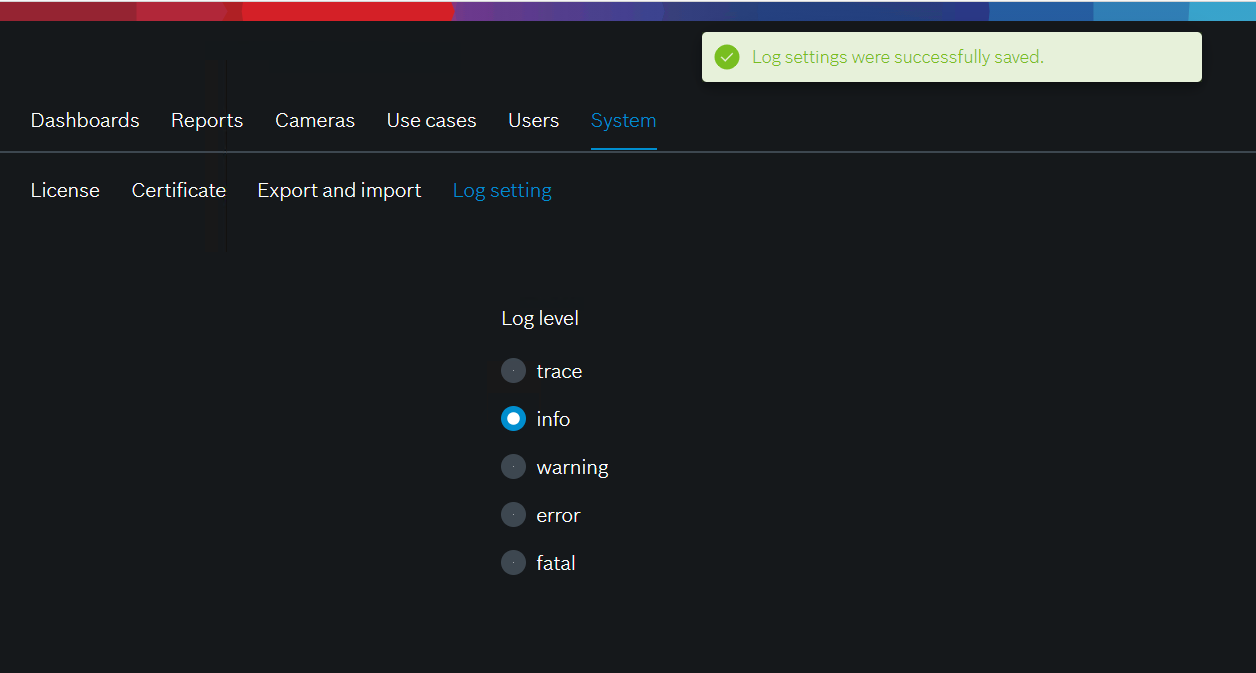Switch to the Reports tab
The width and height of the screenshot is (1256, 673).
(207, 120)
